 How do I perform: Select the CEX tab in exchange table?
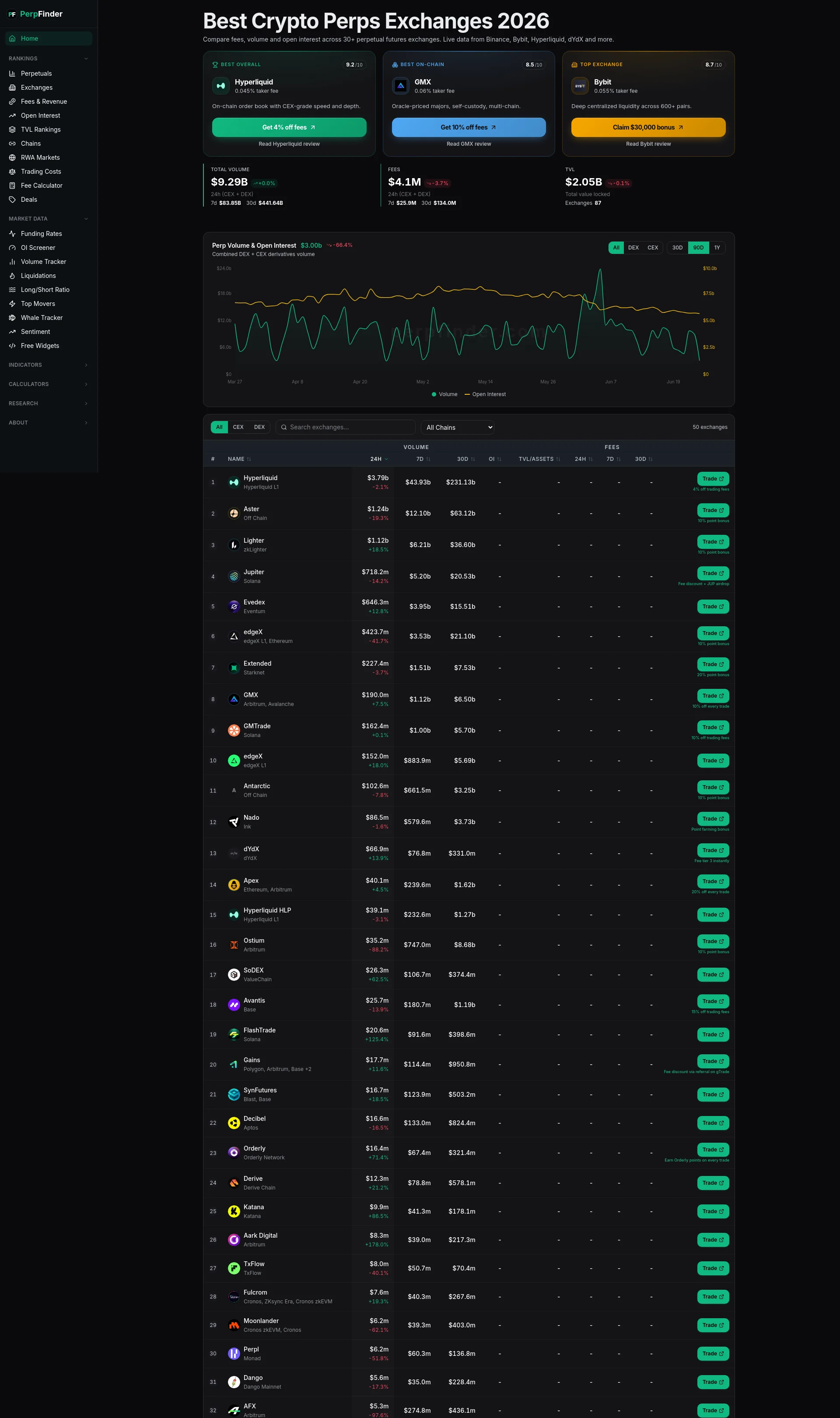point(238,428)
